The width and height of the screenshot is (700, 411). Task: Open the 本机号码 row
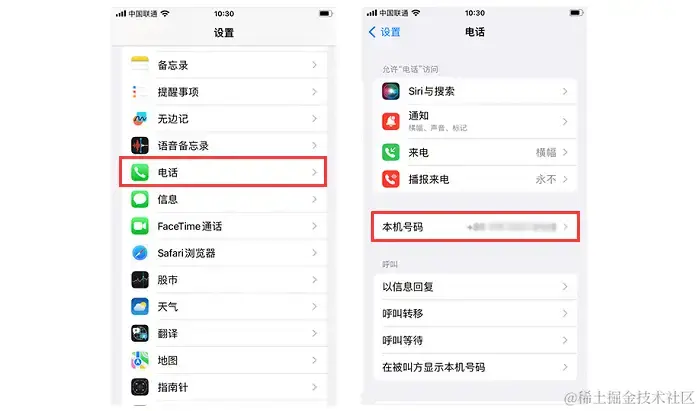475,227
